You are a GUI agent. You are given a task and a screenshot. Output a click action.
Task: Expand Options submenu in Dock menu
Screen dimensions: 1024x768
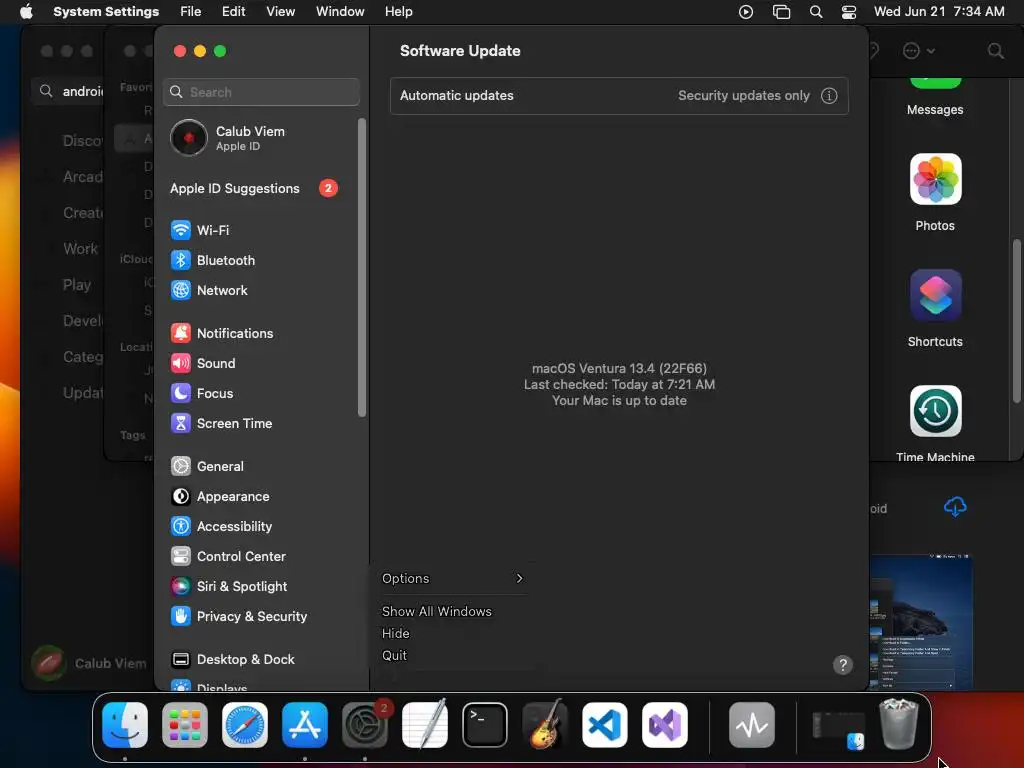click(453, 579)
